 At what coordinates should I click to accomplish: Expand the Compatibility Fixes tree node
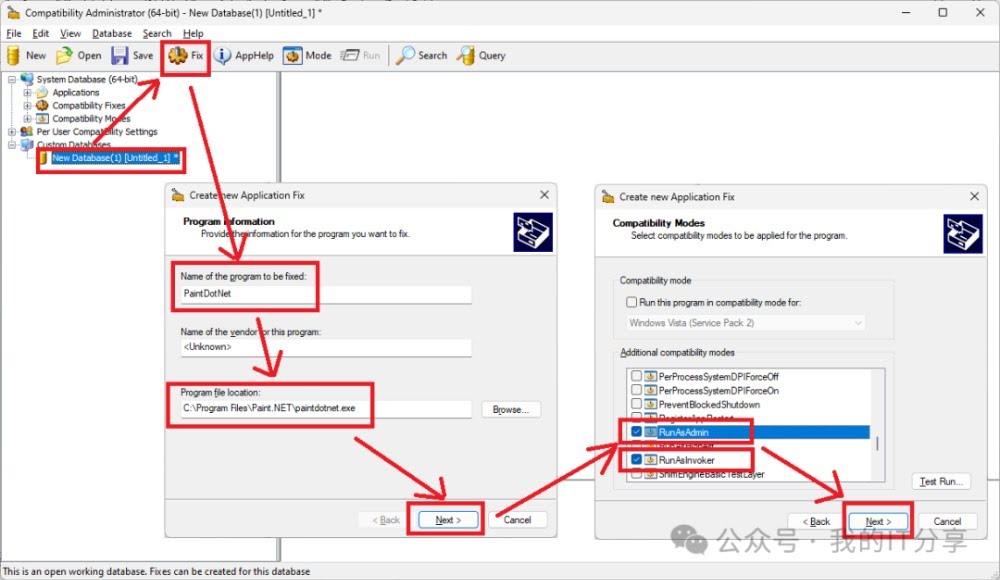(x=28, y=106)
